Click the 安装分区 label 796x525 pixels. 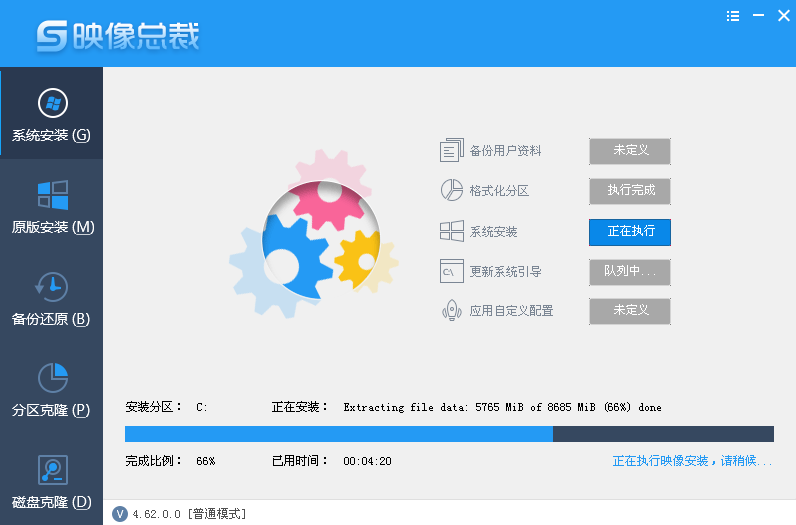coord(153,407)
